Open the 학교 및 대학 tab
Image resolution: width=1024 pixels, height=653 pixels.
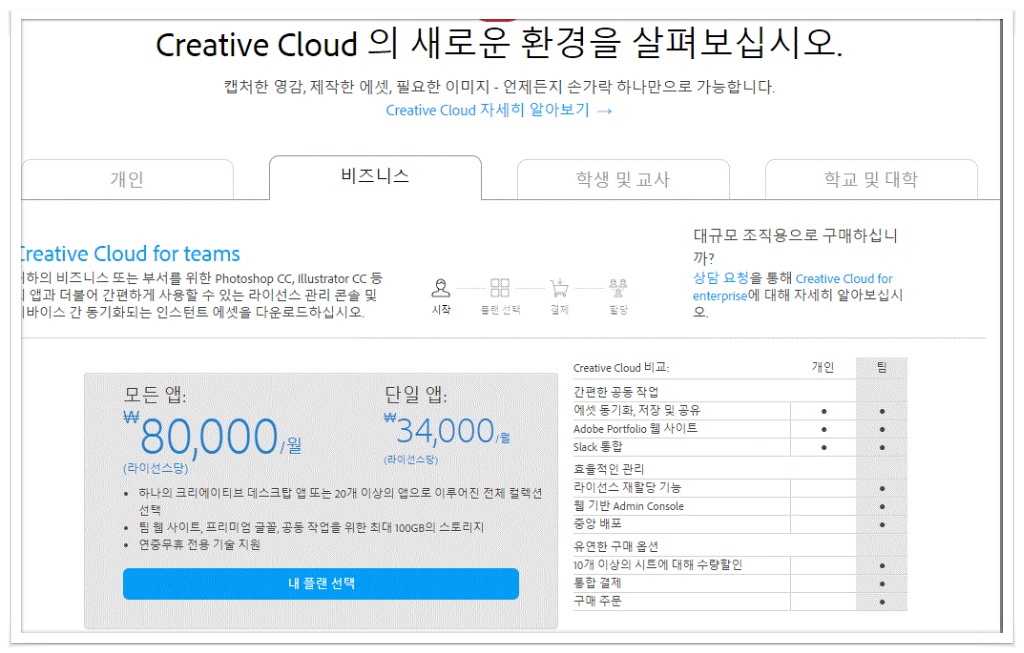pyautogui.click(x=871, y=179)
